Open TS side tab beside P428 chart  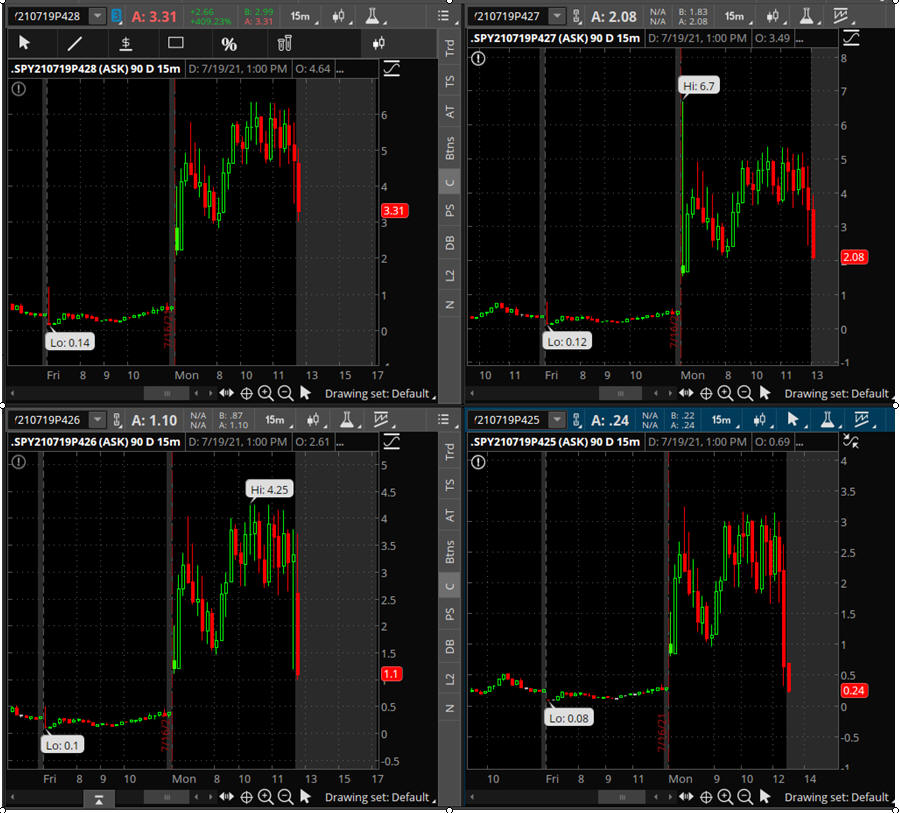(x=449, y=81)
